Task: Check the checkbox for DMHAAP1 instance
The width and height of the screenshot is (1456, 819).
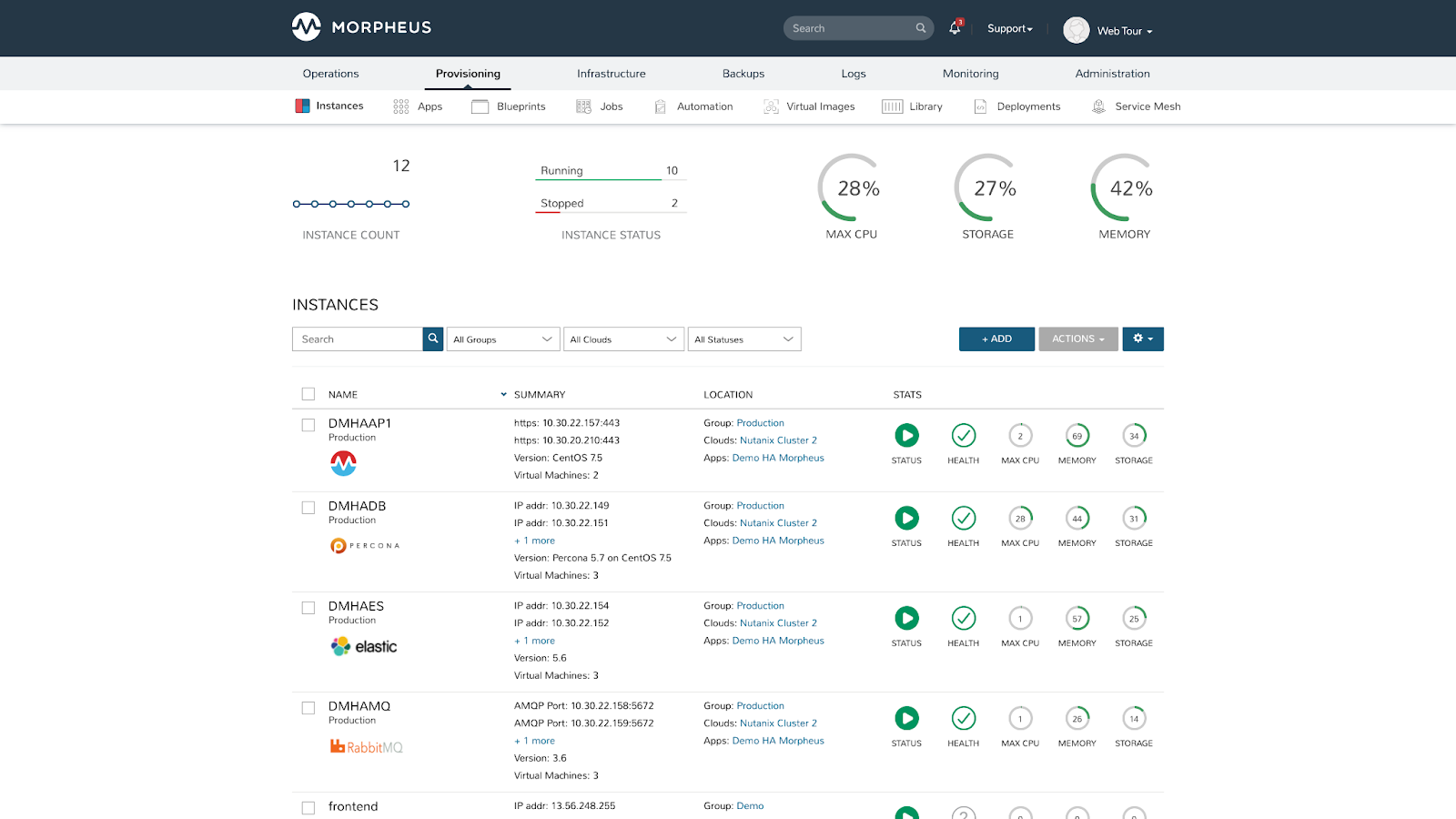Action: [x=308, y=424]
